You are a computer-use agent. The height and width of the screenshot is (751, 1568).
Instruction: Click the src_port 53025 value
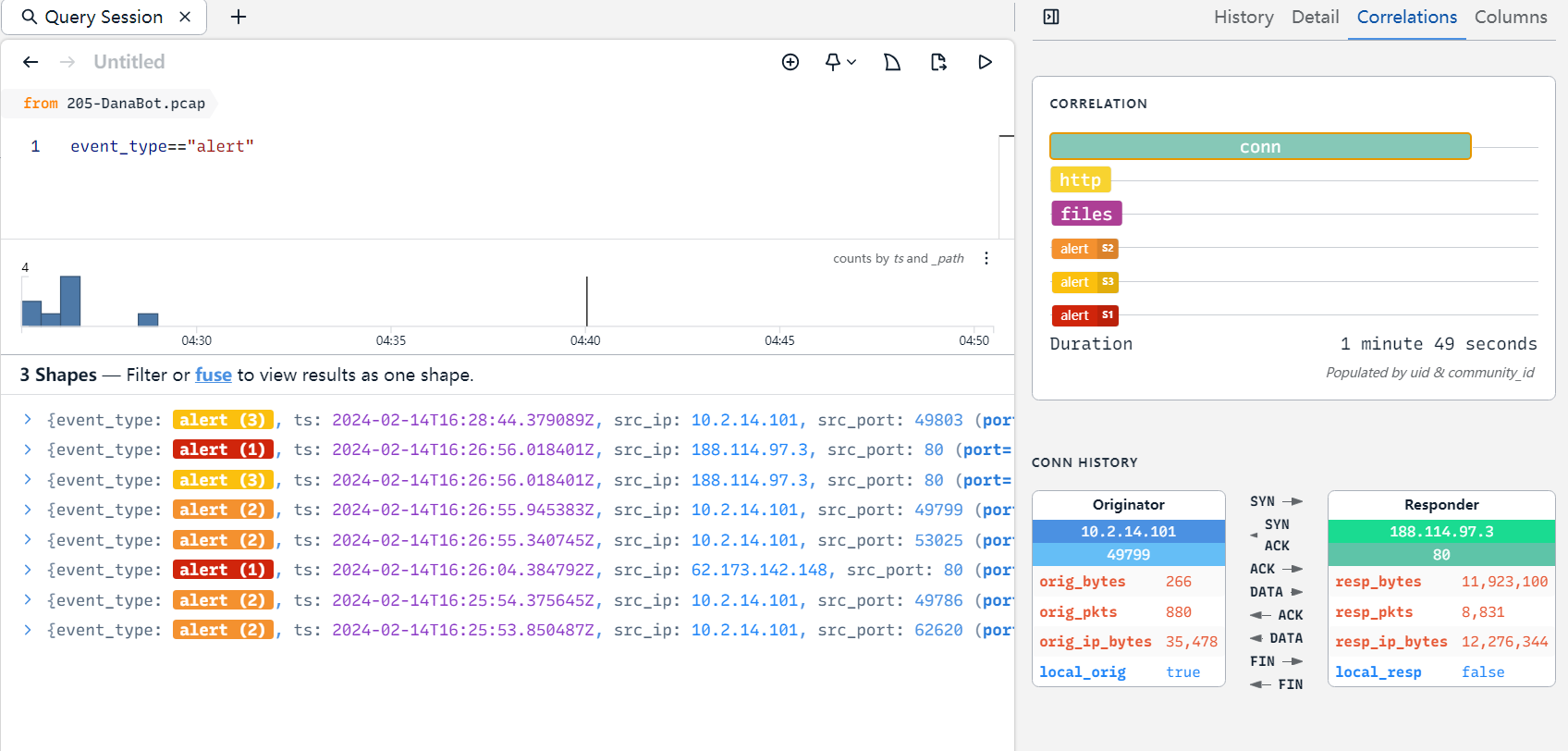point(938,540)
